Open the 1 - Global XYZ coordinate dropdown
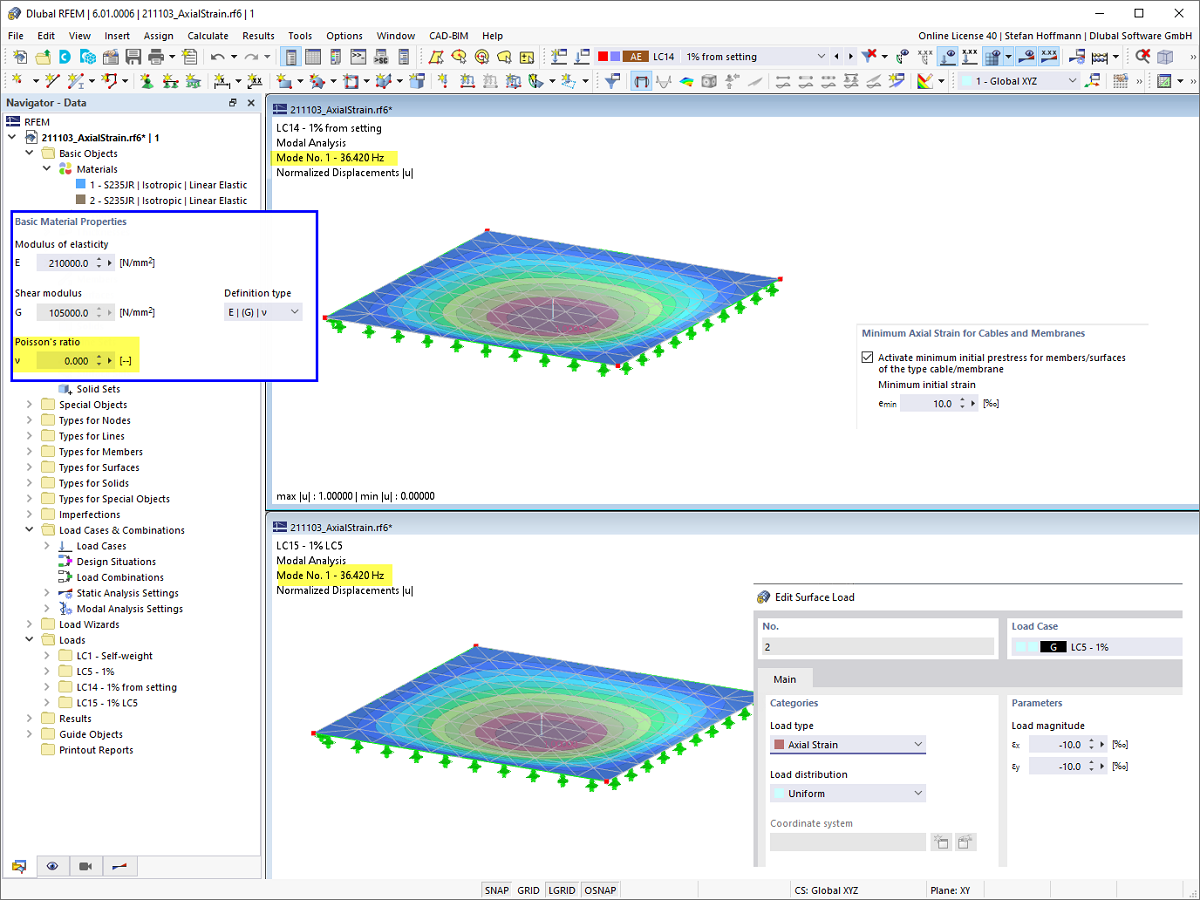The width and height of the screenshot is (1200, 900). coord(1073,81)
